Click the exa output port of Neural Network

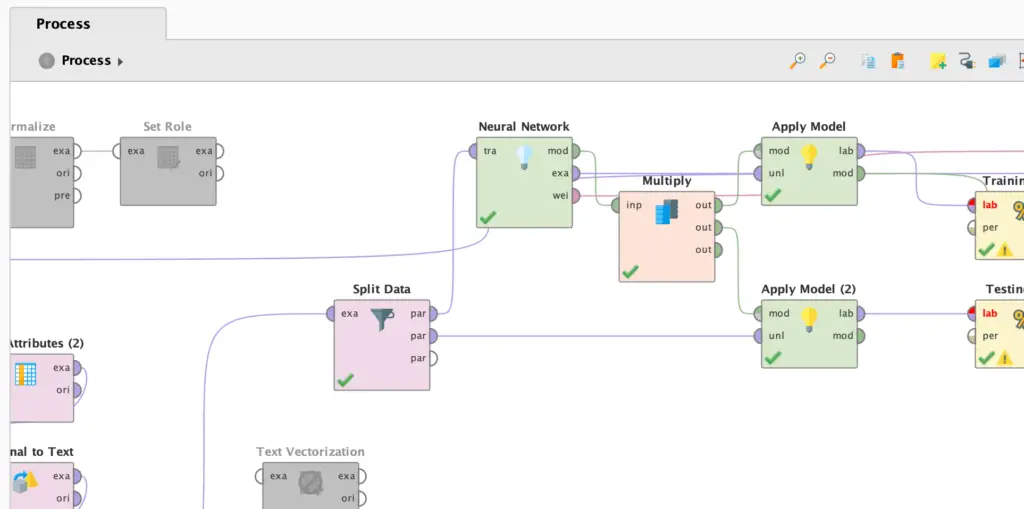pyautogui.click(x=575, y=174)
